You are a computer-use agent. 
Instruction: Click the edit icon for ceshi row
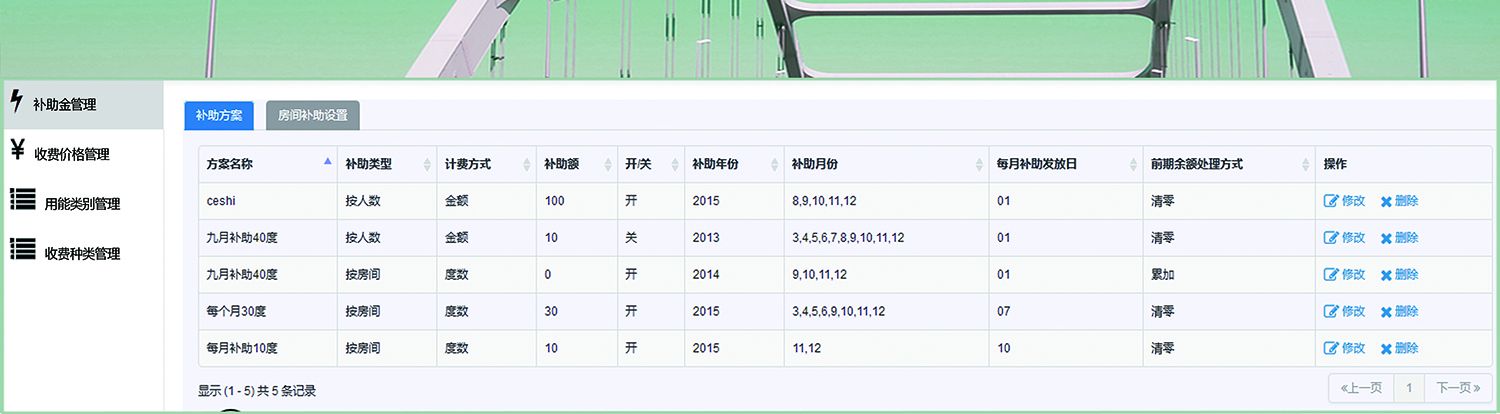[x=1331, y=201]
